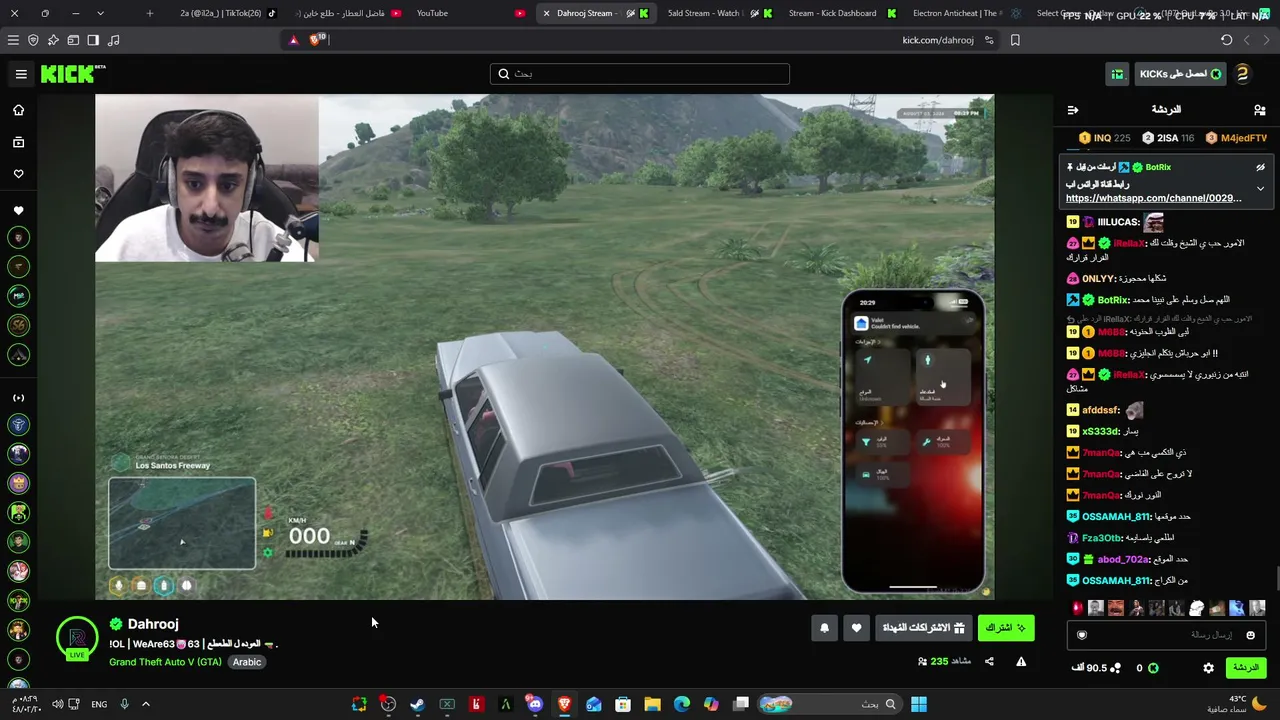The image size is (1280, 720).
Task: Click the 'Get KICKs' button in header
Action: (1180, 74)
